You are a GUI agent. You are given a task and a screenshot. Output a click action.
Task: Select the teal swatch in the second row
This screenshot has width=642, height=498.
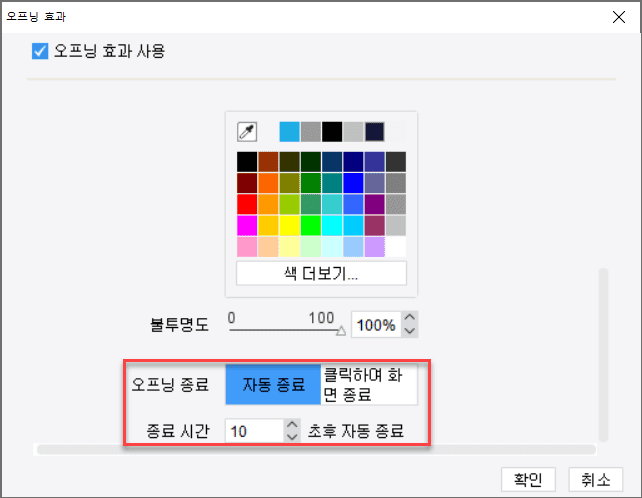(332, 183)
